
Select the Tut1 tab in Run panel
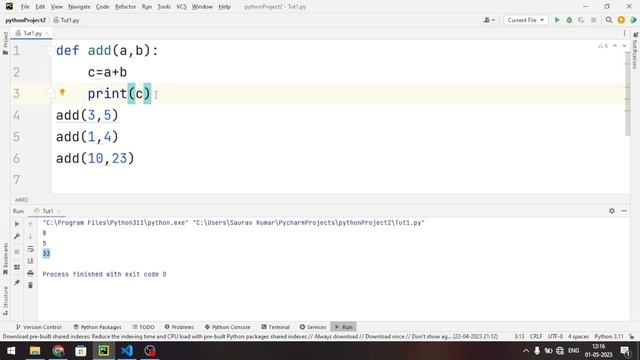click(x=47, y=211)
